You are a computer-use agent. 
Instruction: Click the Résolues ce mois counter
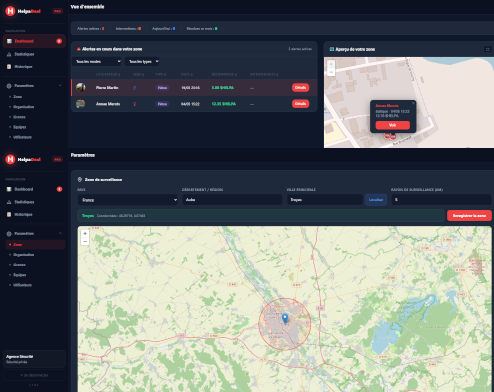202,29
